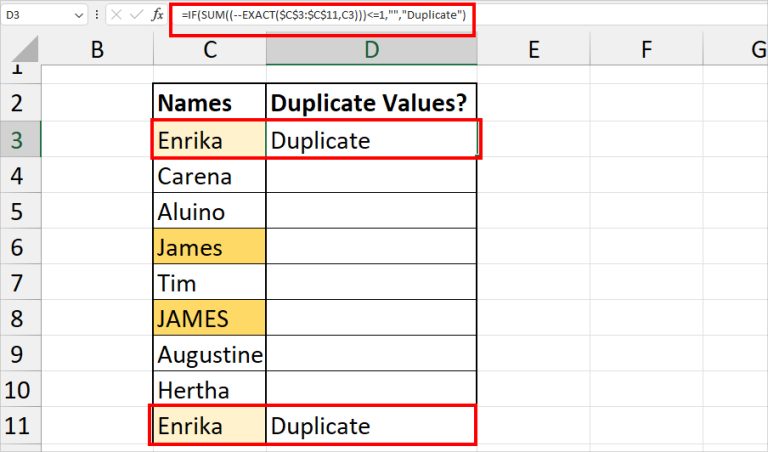This screenshot has height=452, width=768.
Task: Select row 3 header
Action: pyautogui.click(x=20, y=141)
